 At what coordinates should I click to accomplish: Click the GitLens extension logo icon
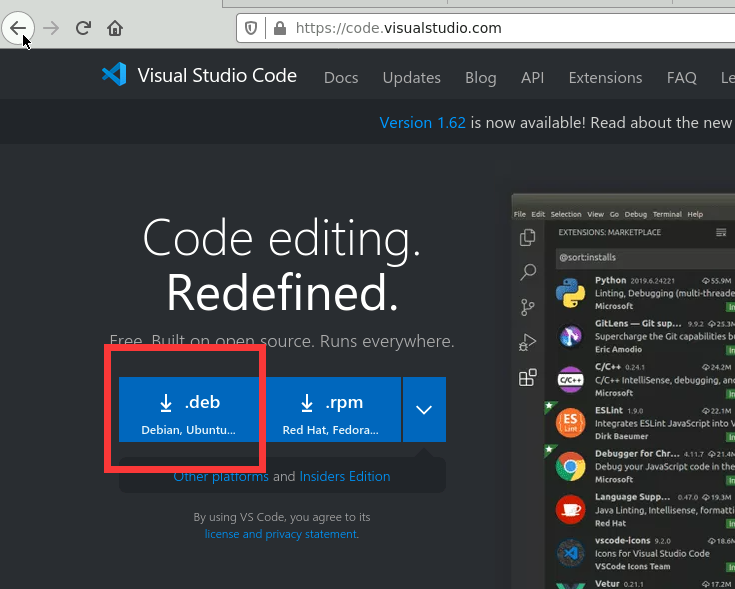tap(570, 336)
